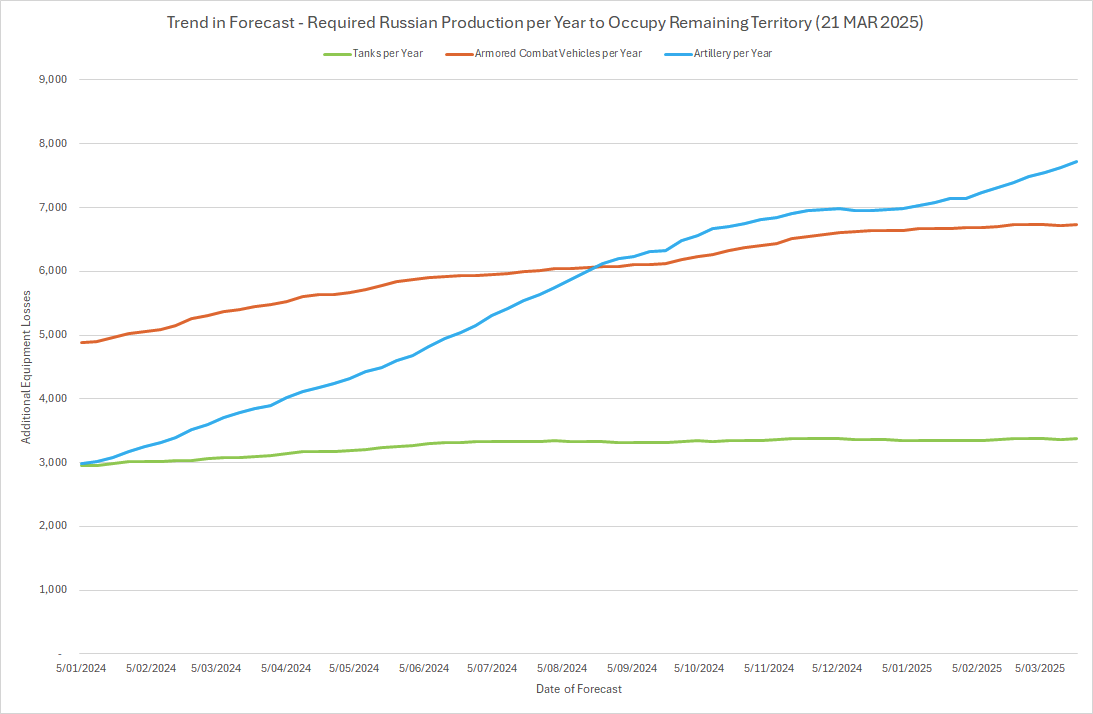Click the right end of the blue Artillery line

coord(1076,161)
